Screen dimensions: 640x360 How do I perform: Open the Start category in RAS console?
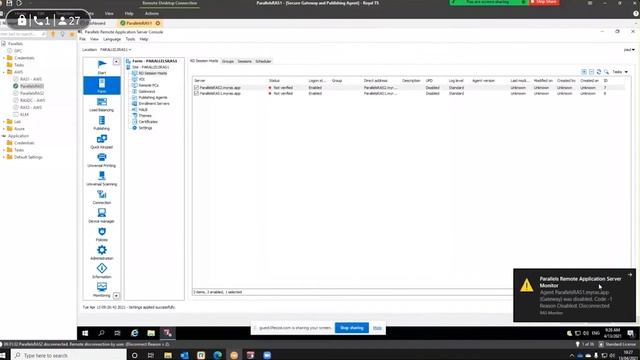coord(102,67)
